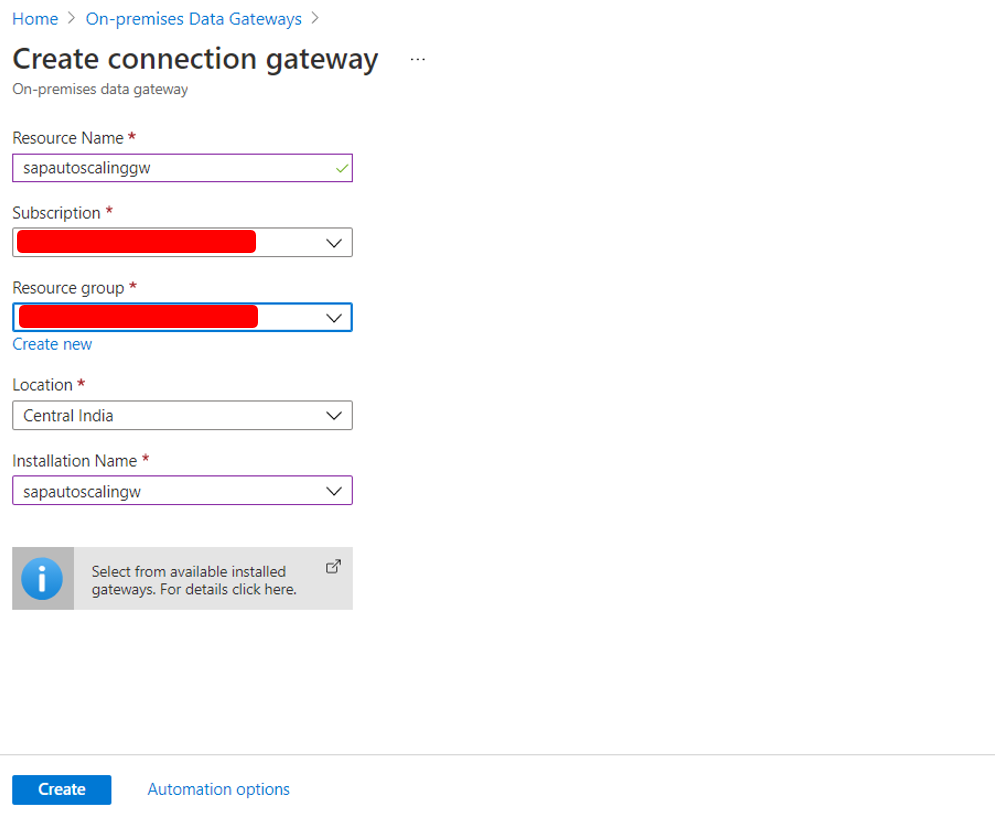Viewport: 995px width, 817px height.
Task: Click the green checkmark in Resource Name field
Action: (341, 168)
